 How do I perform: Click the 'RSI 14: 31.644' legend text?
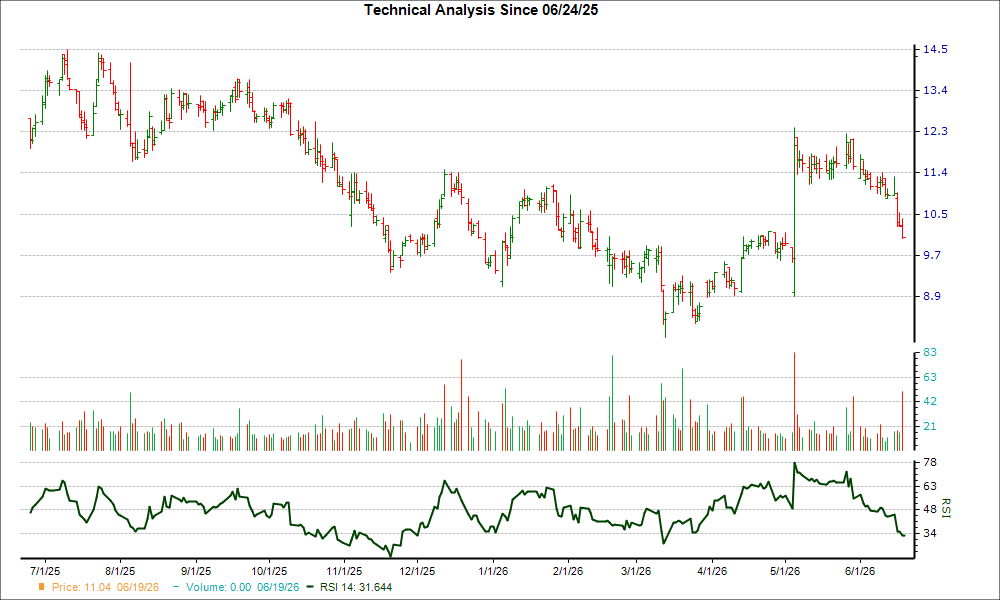pyautogui.click(x=356, y=587)
